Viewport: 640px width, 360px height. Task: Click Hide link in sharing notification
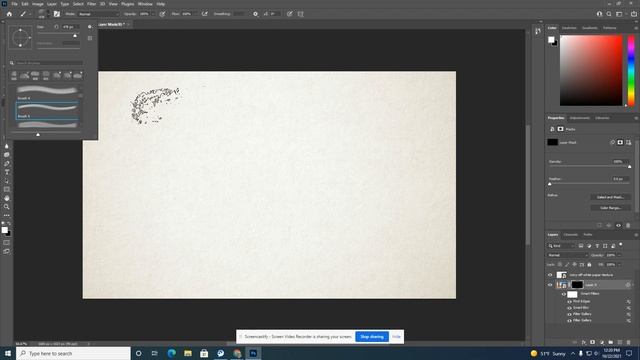396,337
